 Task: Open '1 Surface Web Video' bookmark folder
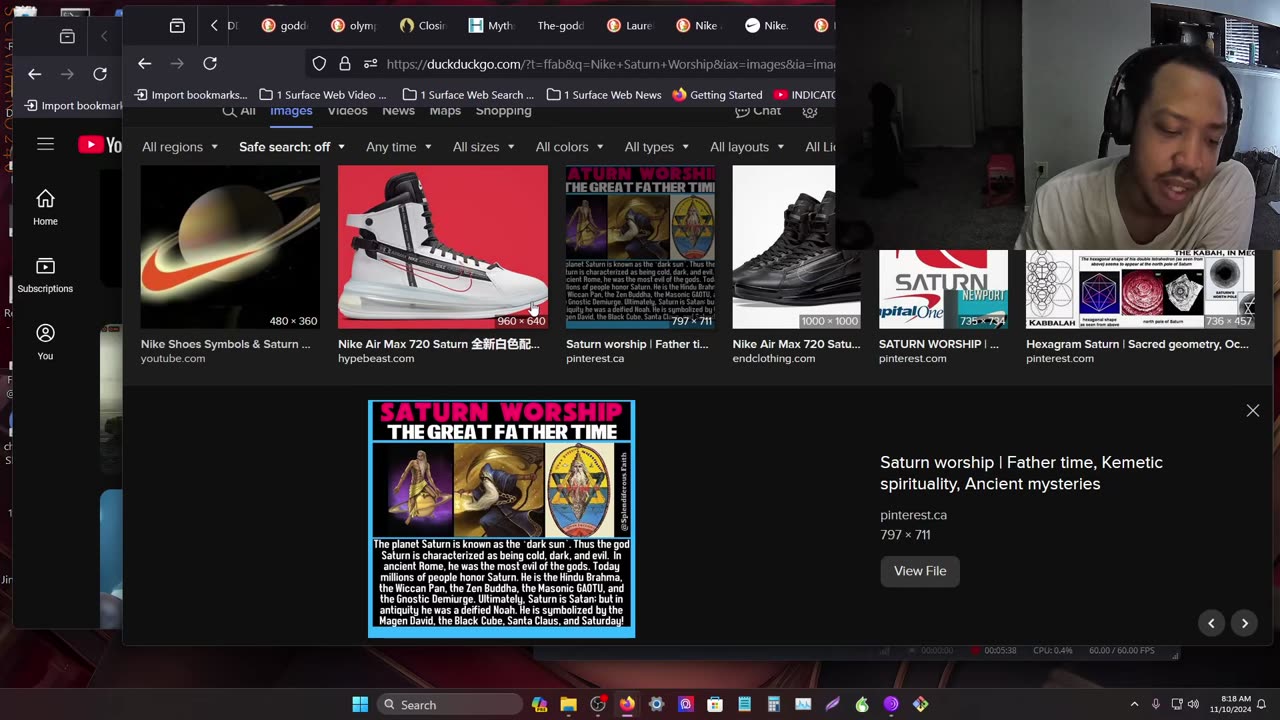coord(323,95)
